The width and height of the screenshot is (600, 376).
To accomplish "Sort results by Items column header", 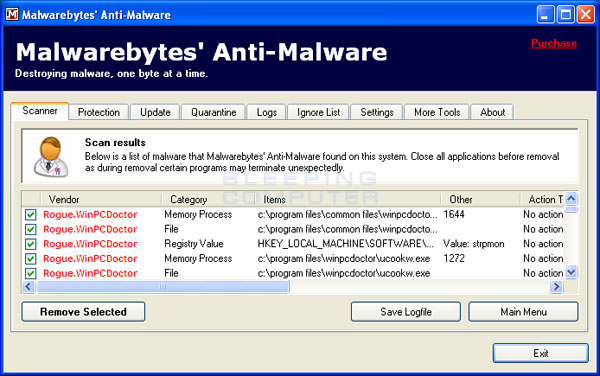I will coord(348,199).
